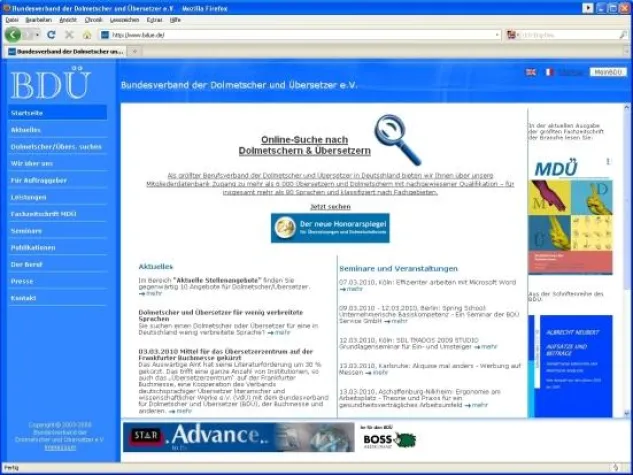Open Der Beruf in sidebar

pos(57,264)
